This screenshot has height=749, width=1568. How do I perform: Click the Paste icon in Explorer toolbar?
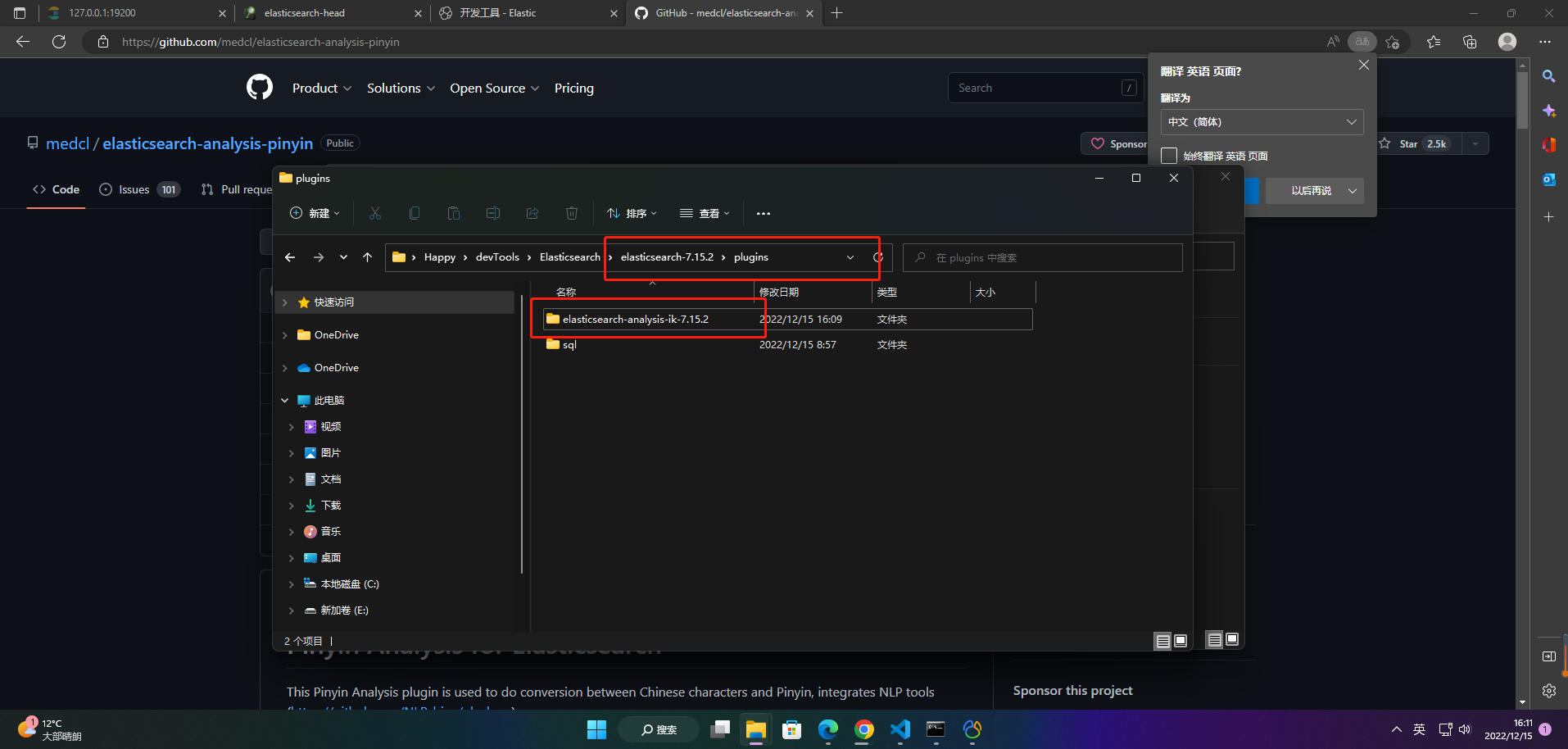pos(454,213)
